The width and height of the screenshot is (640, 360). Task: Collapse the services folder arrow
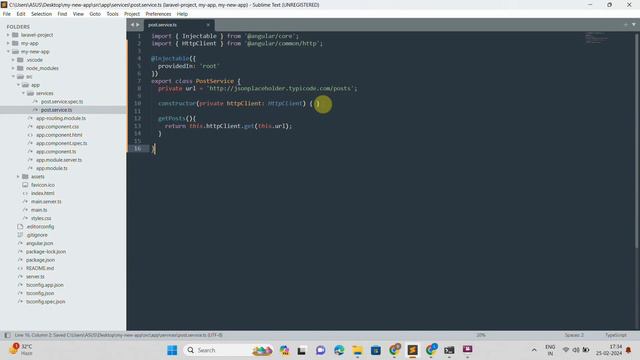(23, 93)
